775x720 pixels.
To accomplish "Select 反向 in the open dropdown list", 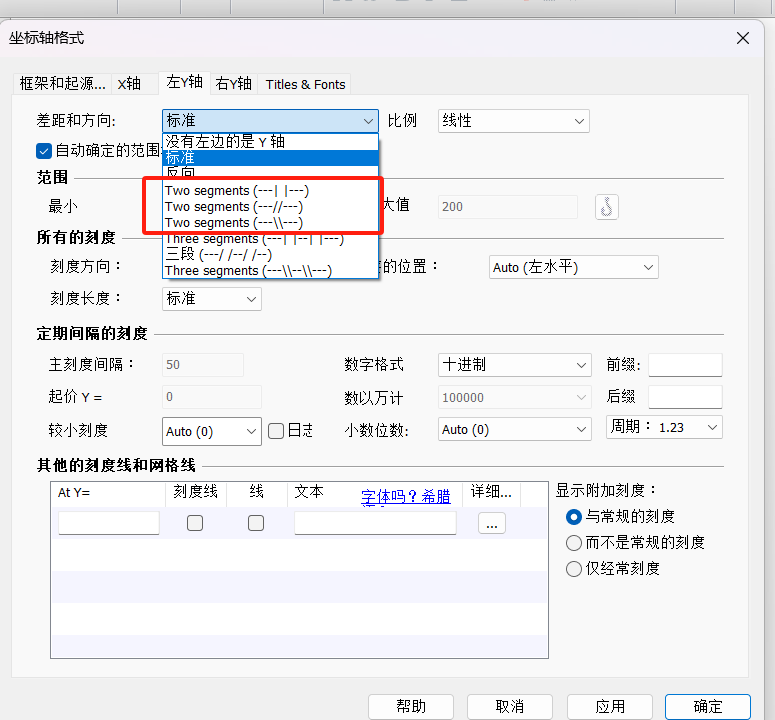I will click(x=180, y=173).
